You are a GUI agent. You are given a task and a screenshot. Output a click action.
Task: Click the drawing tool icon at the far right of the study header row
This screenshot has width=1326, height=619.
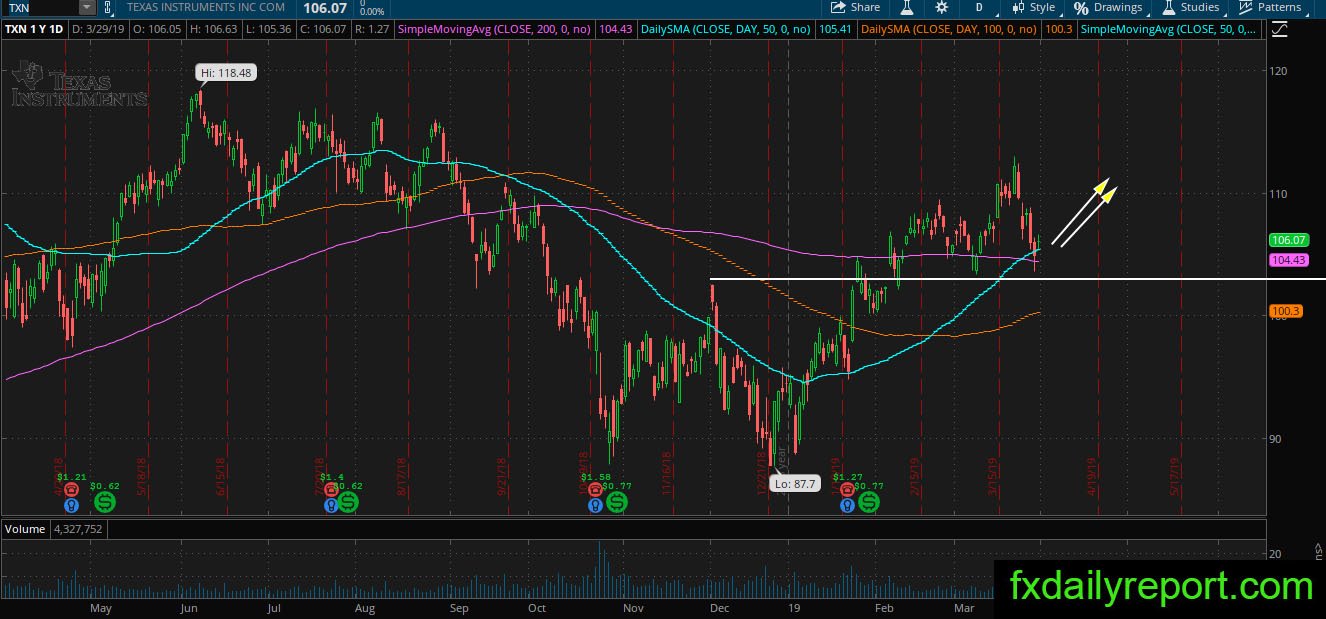(x=1280, y=30)
